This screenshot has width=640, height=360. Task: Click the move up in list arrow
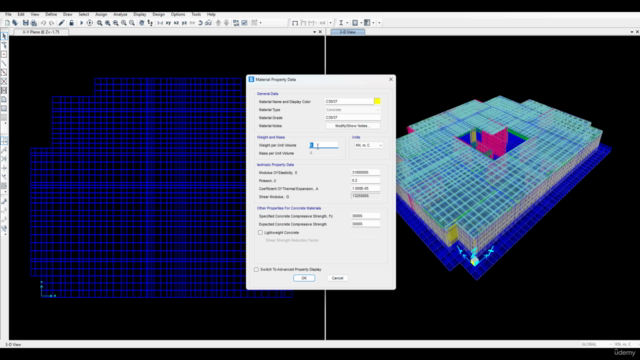coord(218,23)
